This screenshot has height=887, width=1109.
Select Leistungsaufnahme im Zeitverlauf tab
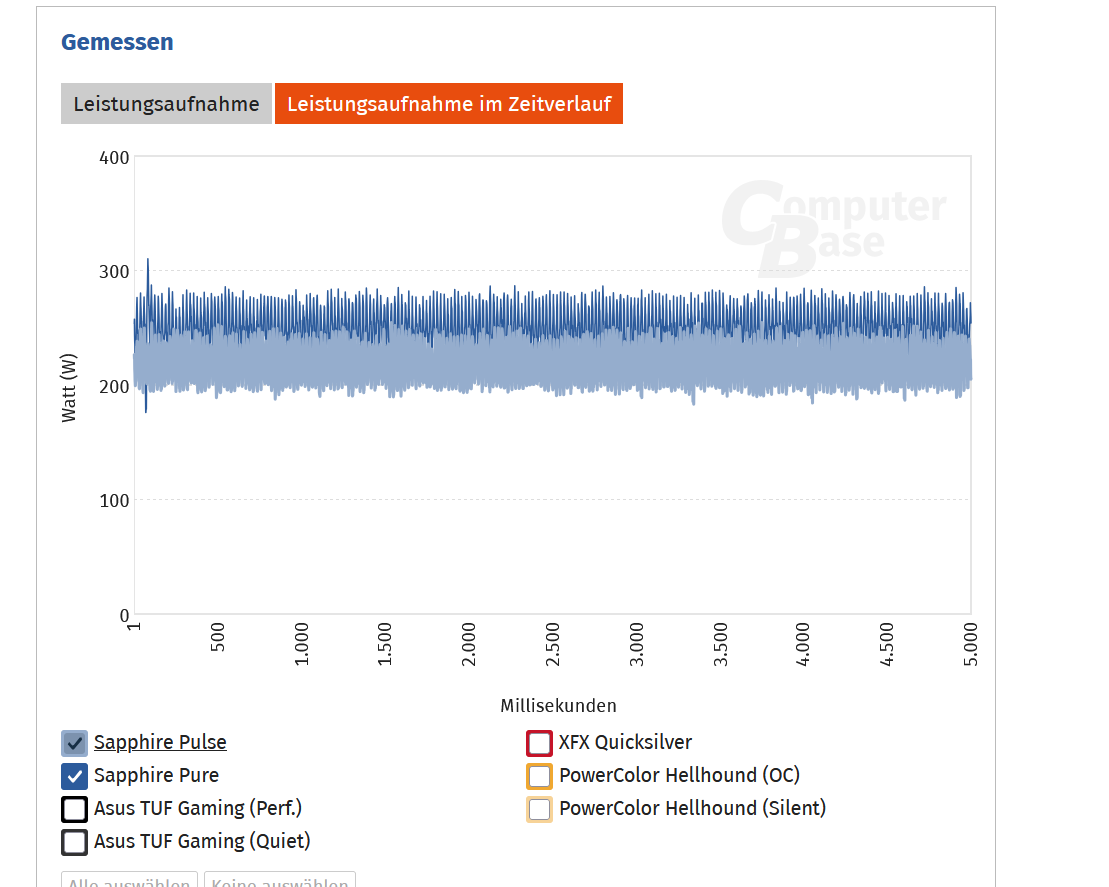(x=448, y=104)
